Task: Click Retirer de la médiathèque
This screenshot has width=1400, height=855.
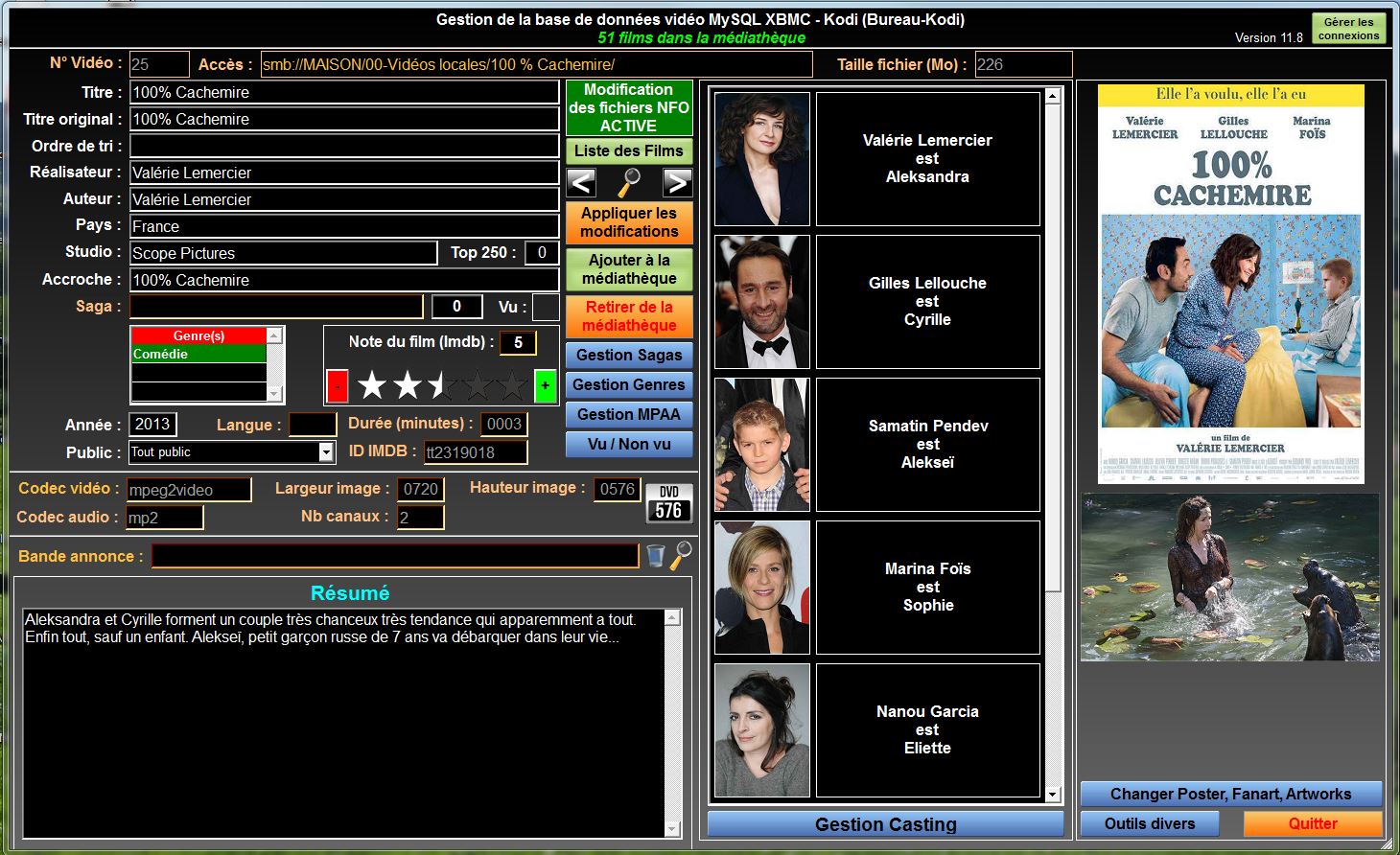Action: point(629,316)
